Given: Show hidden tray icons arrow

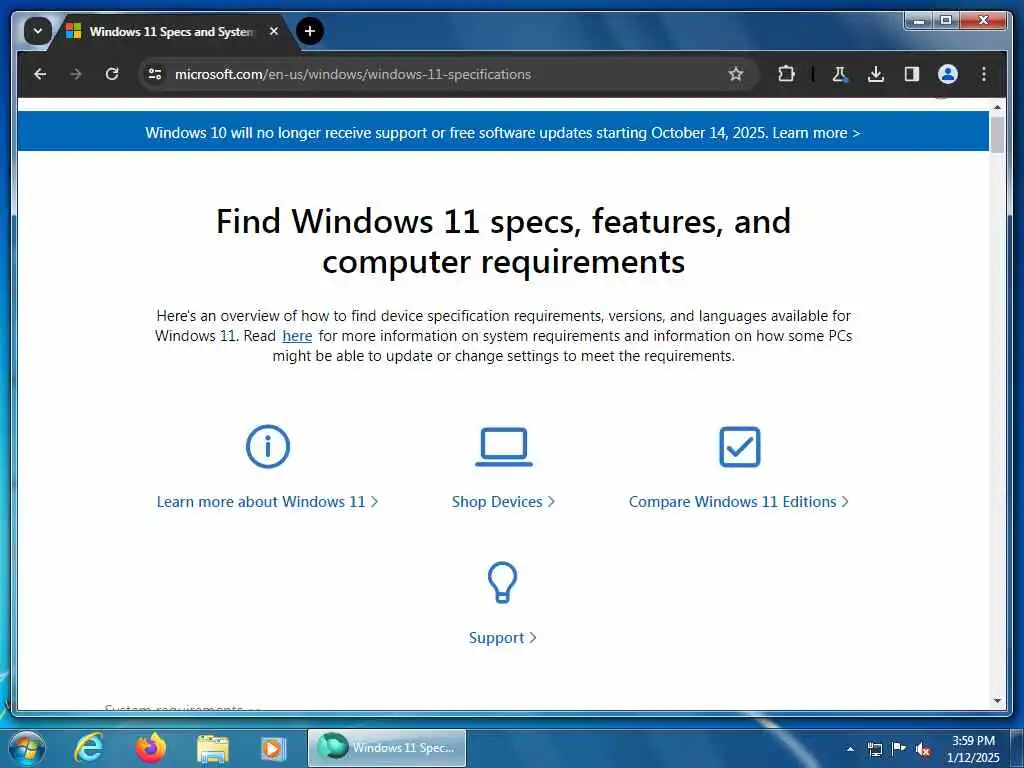Looking at the screenshot, I should point(850,749).
